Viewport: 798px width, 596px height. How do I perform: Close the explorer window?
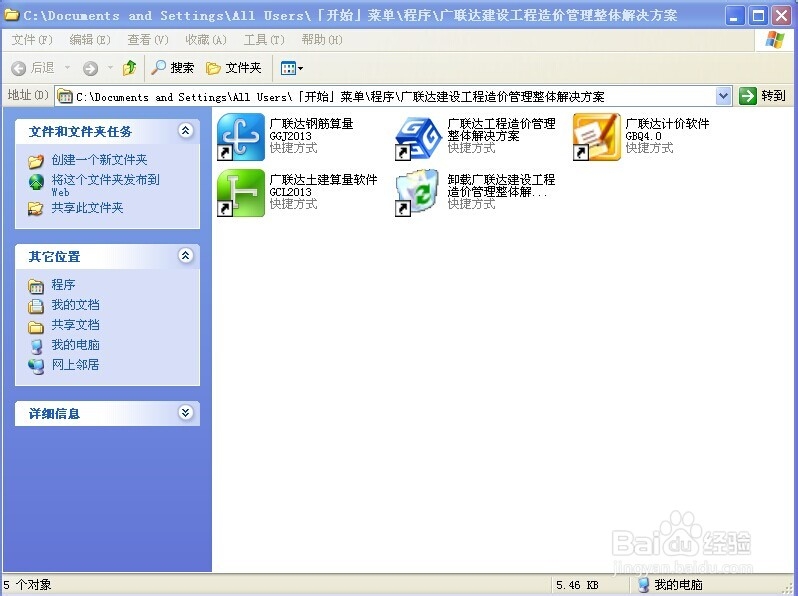(x=781, y=16)
